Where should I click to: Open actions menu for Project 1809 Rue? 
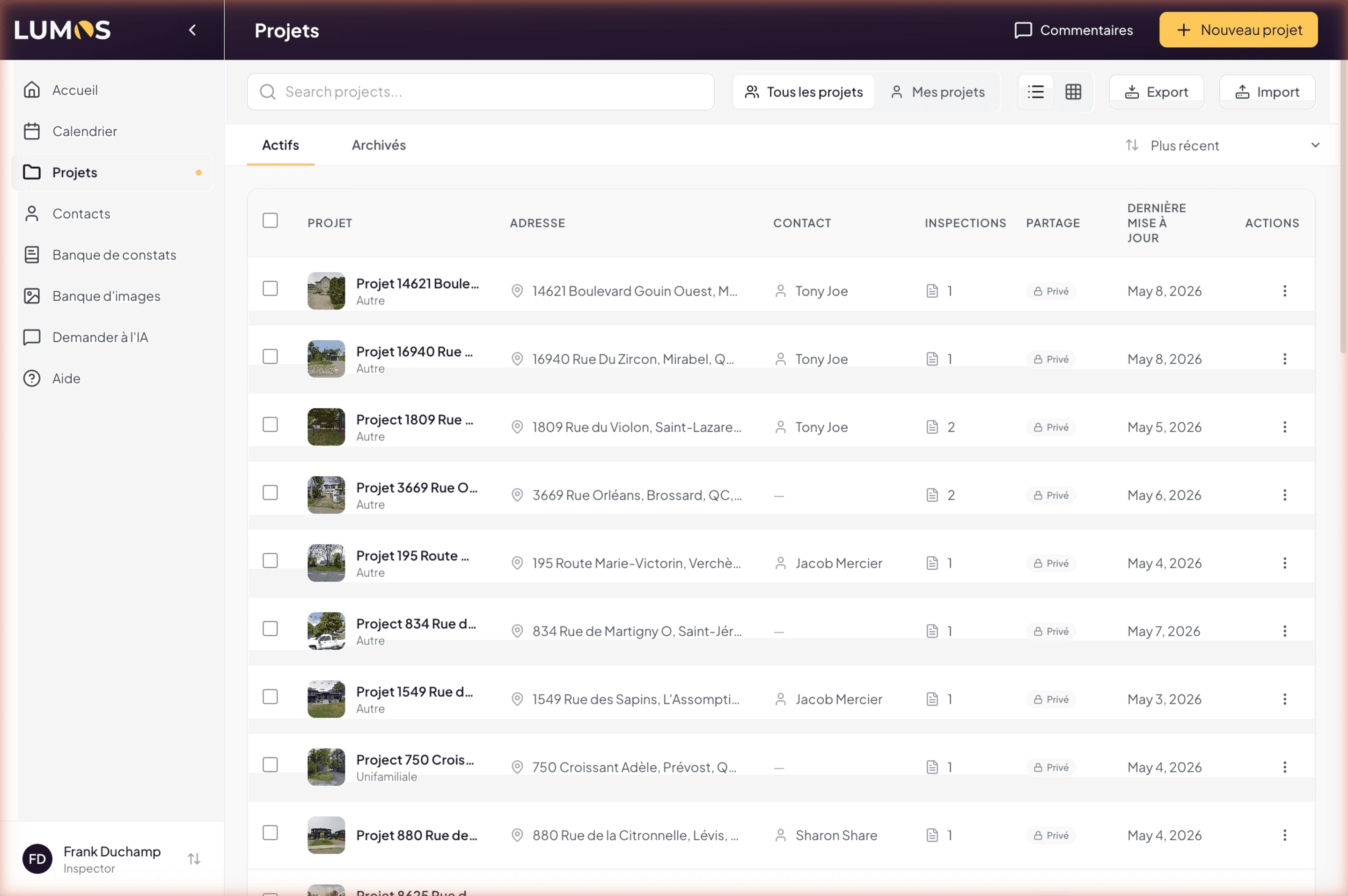pyautogui.click(x=1284, y=427)
